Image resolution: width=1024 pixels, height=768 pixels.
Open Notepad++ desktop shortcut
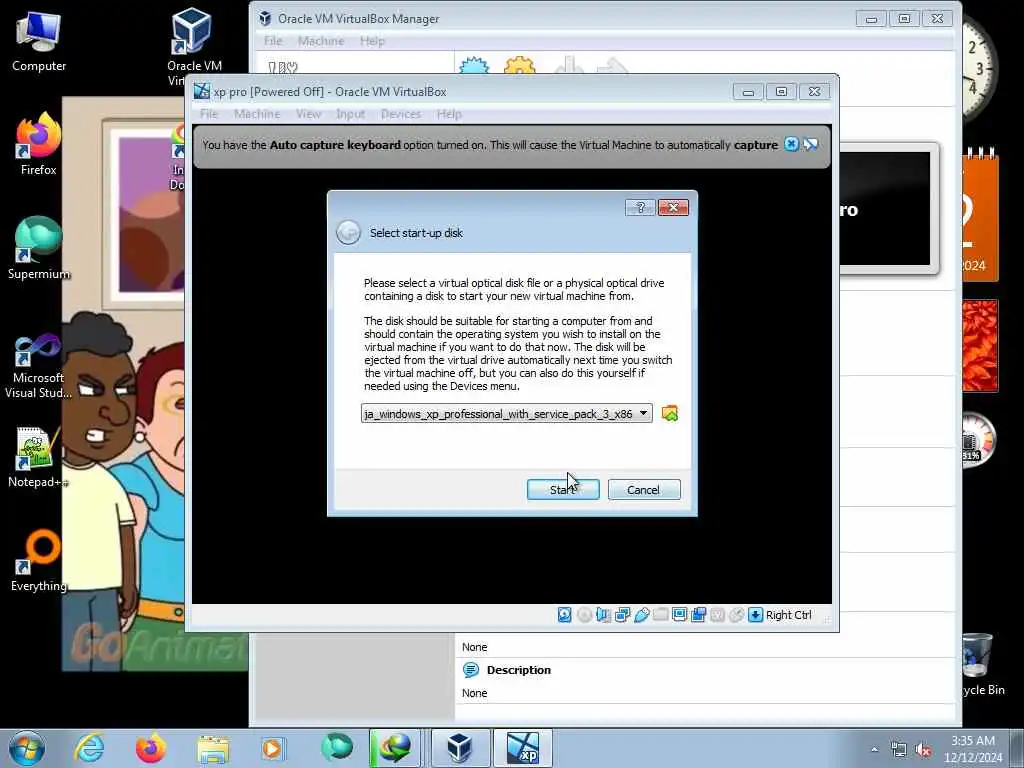point(39,457)
